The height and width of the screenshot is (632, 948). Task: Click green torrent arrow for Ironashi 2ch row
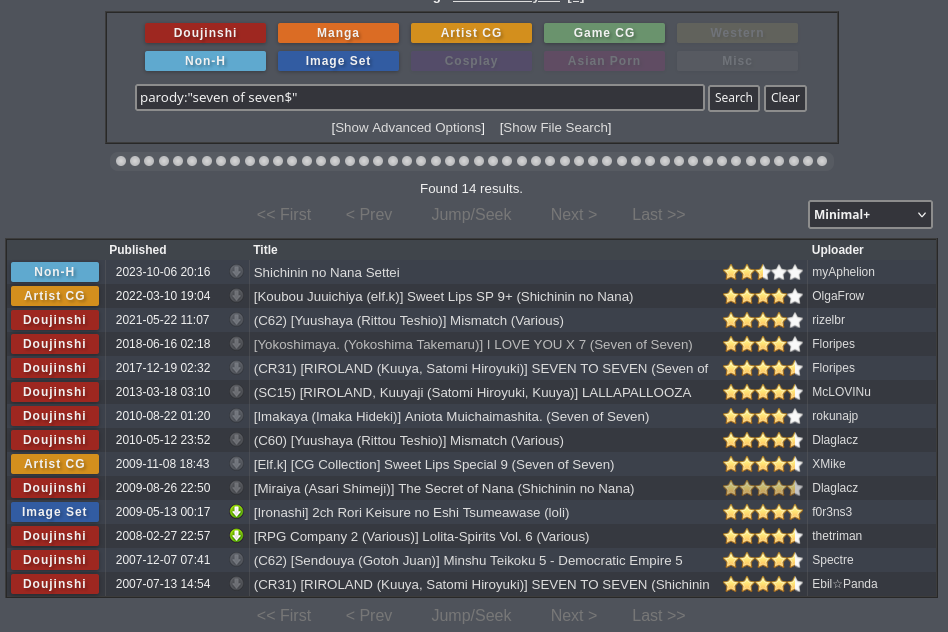(x=236, y=512)
